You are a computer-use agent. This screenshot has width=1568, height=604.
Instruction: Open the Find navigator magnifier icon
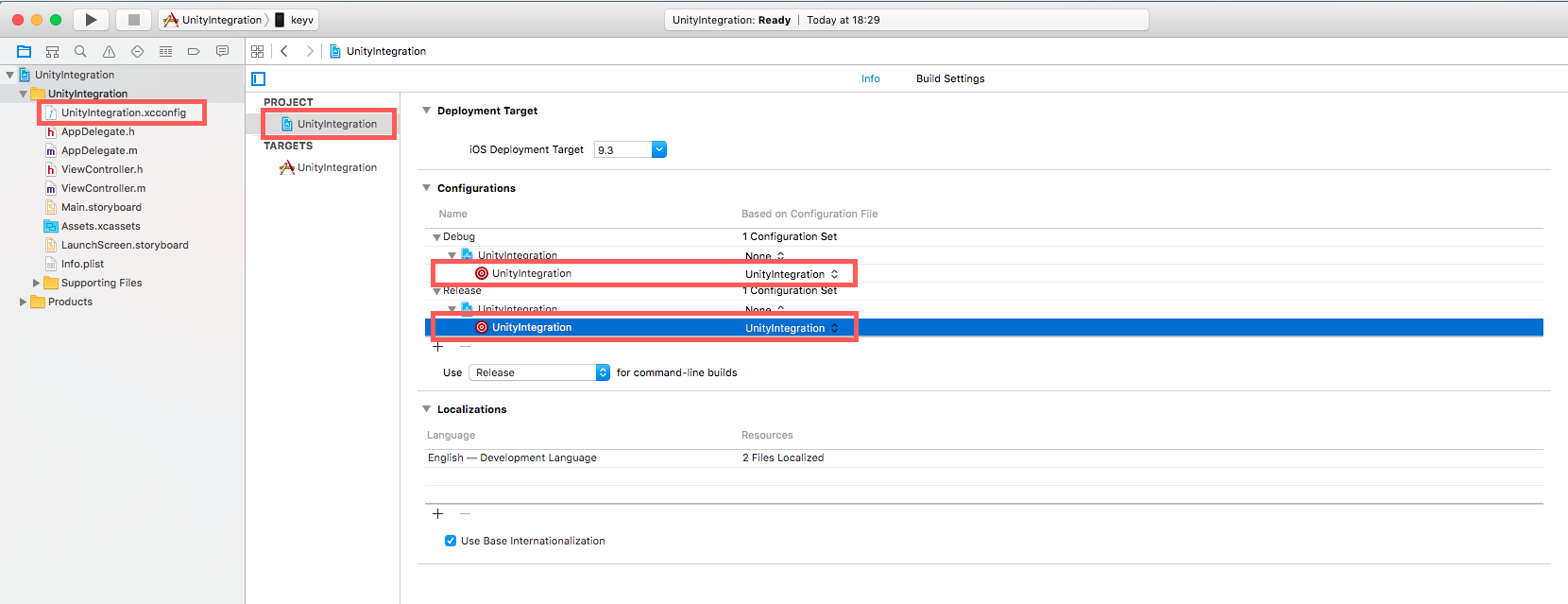coord(80,51)
